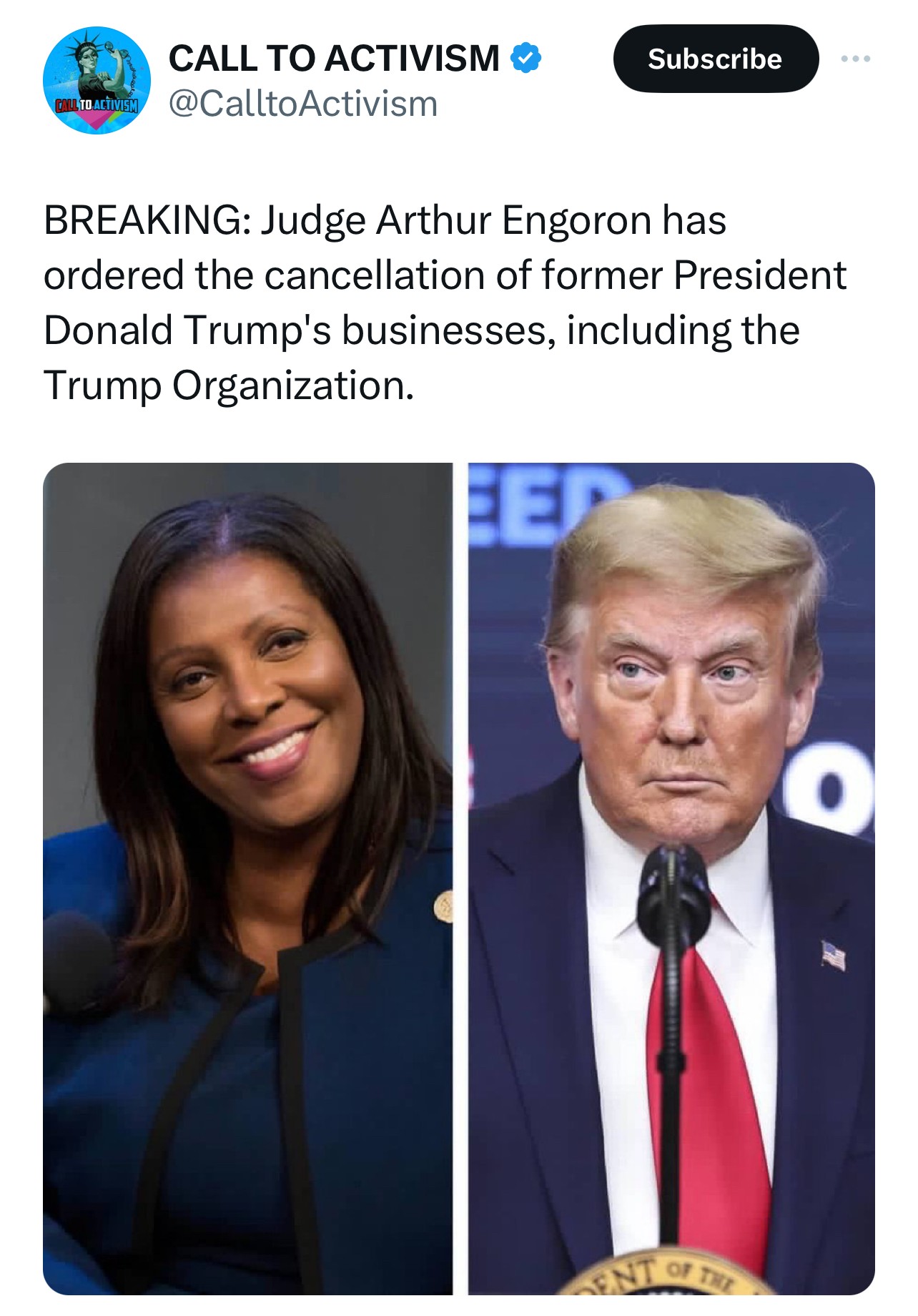Open the Call to Activism profile avatar
This screenshot has height=1316, width=918.
(x=97, y=80)
